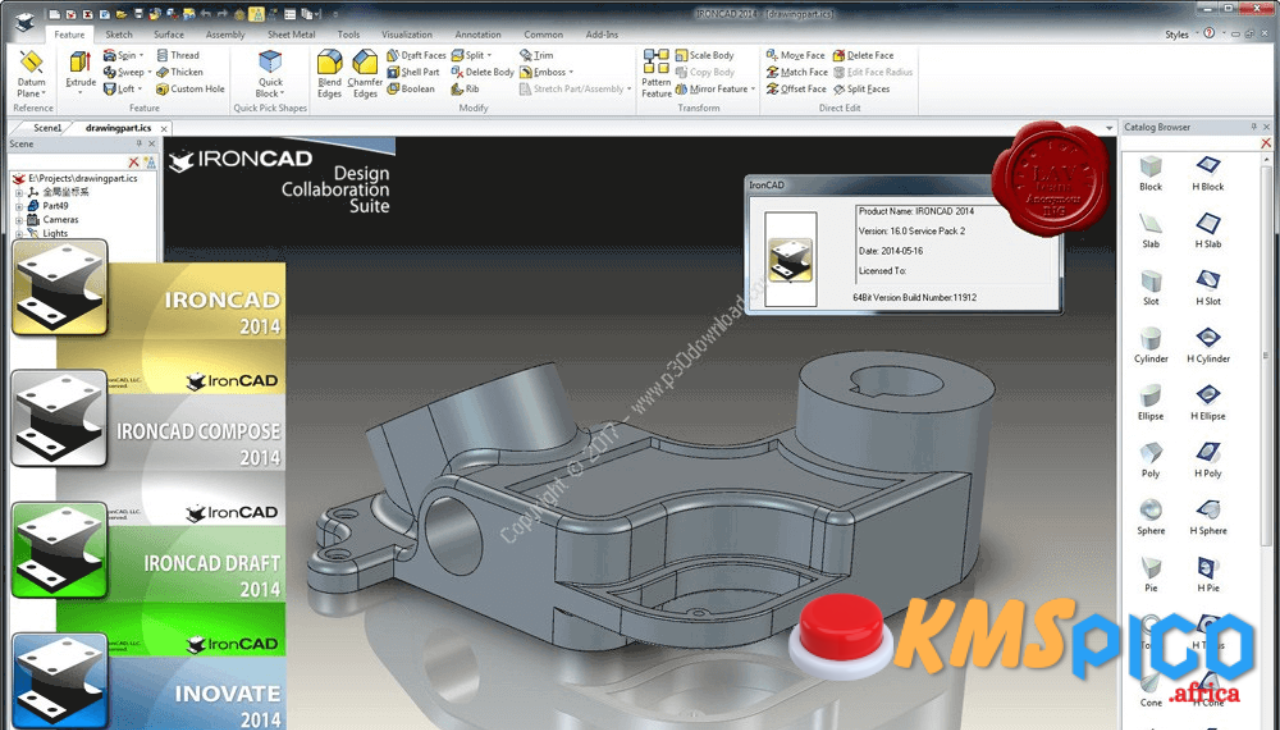Viewport: 1280px width, 730px height.
Task: Click Scale Body
Action: click(705, 55)
